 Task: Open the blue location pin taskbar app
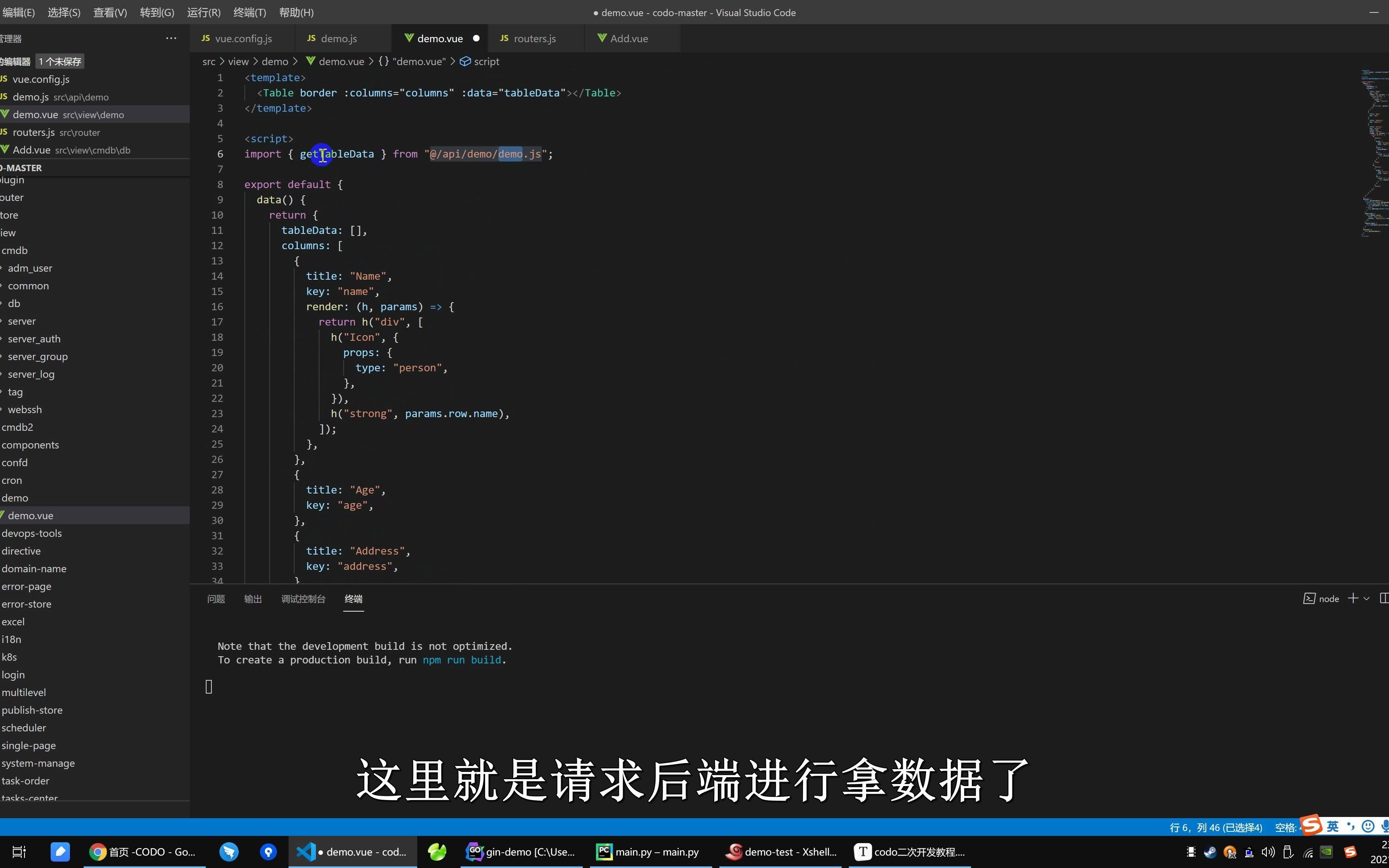coord(268,852)
